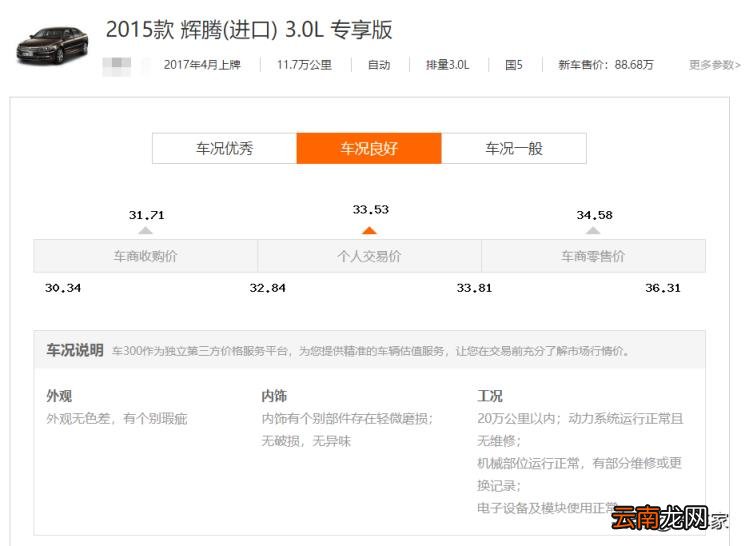Image resolution: width=745 pixels, height=546 pixels.
Task: Click the 36.31 upper bound value
Action: coord(663,288)
